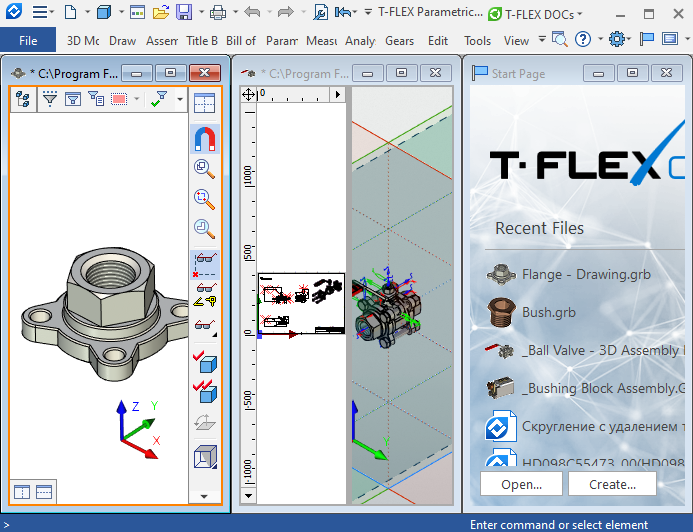693x532 pixels.
Task: Click the filter confirm check-funnel icon
Action: (159, 99)
